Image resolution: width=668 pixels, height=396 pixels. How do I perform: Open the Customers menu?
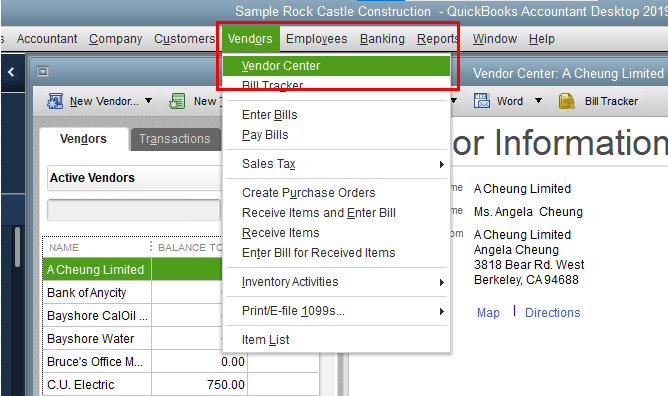click(184, 39)
